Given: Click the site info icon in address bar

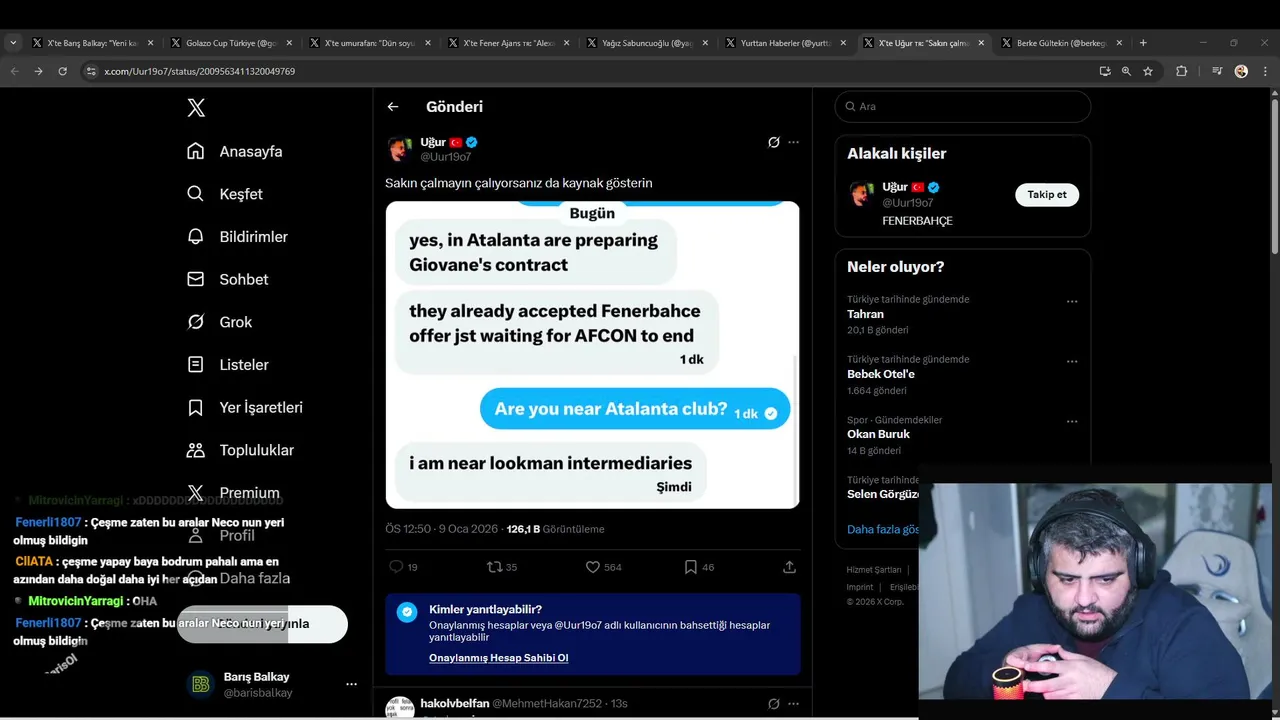Looking at the screenshot, I should pyautogui.click(x=91, y=71).
